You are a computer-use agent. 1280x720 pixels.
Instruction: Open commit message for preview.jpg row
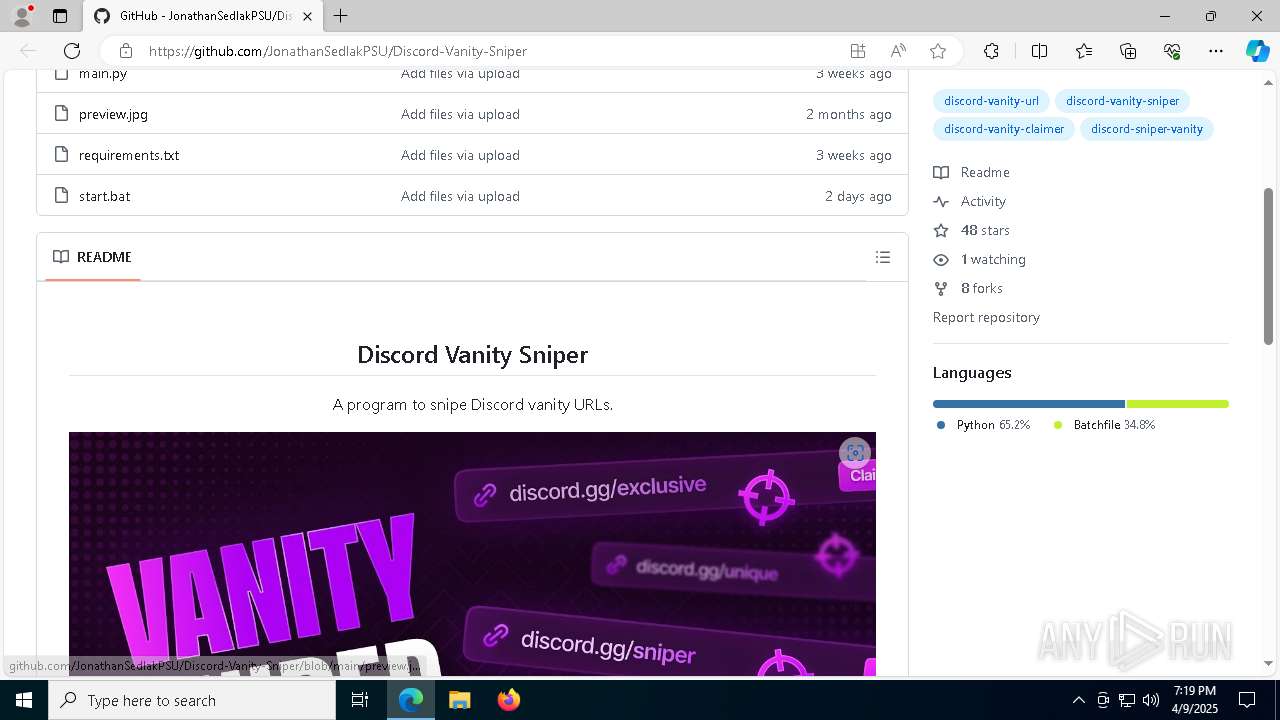[x=460, y=114]
